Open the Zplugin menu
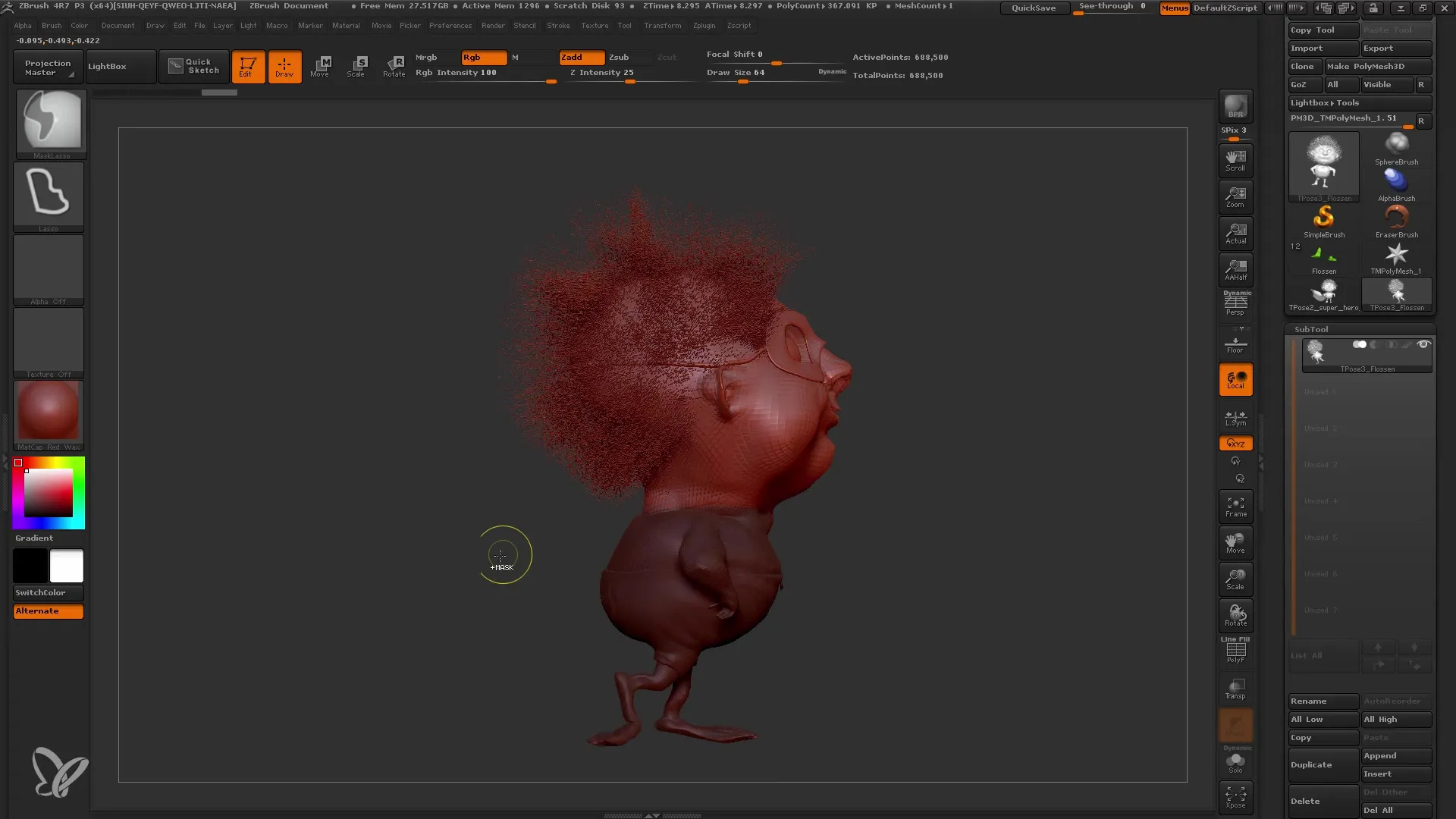The height and width of the screenshot is (819, 1456). 704,25
